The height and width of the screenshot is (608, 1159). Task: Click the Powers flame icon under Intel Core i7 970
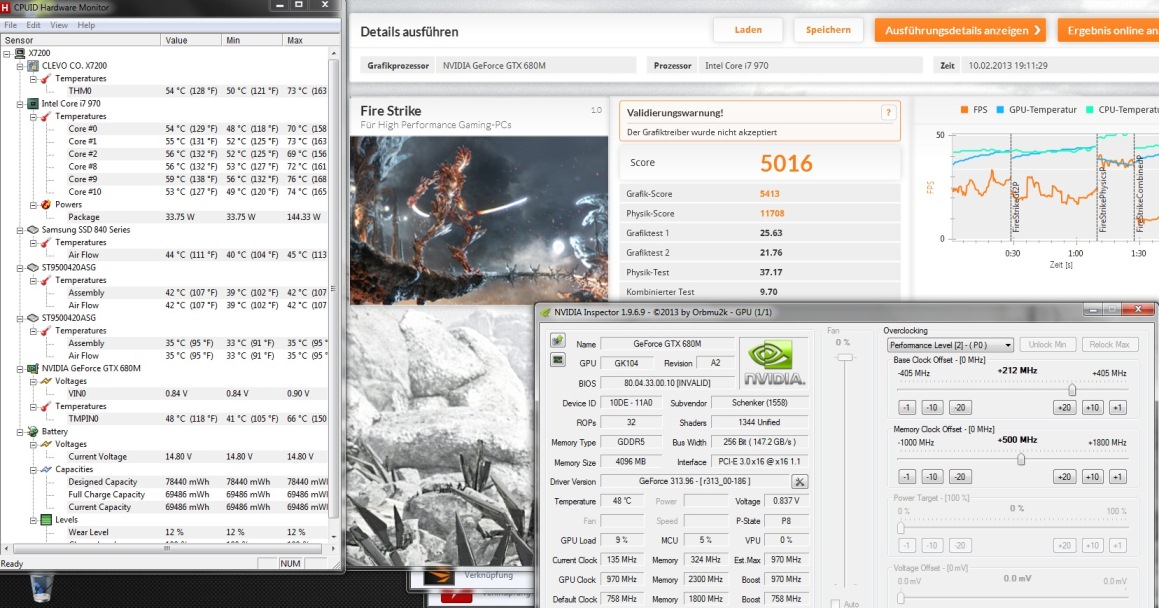pos(46,205)
